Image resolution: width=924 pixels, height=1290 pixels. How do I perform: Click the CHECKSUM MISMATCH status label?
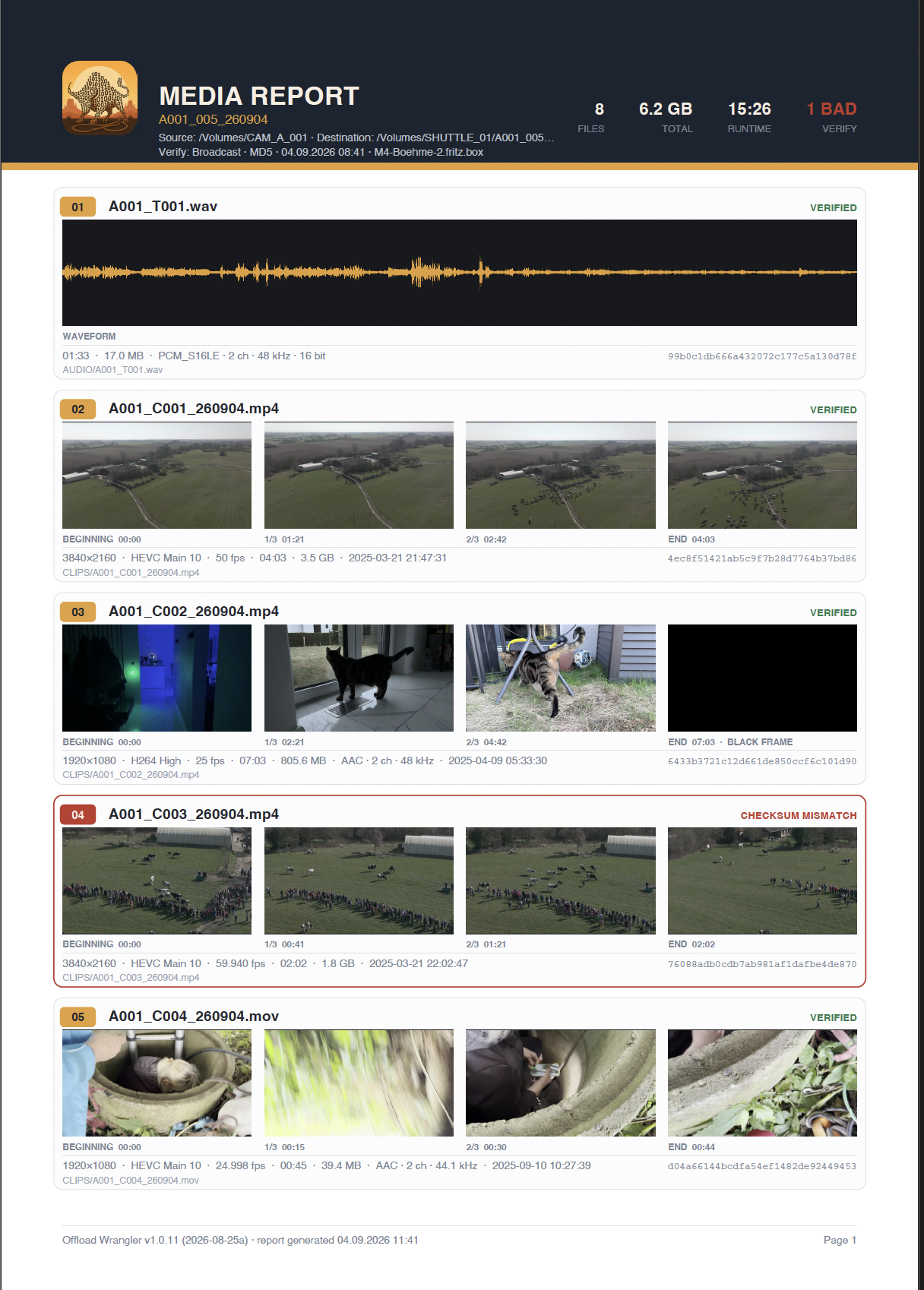coord(799,815)
